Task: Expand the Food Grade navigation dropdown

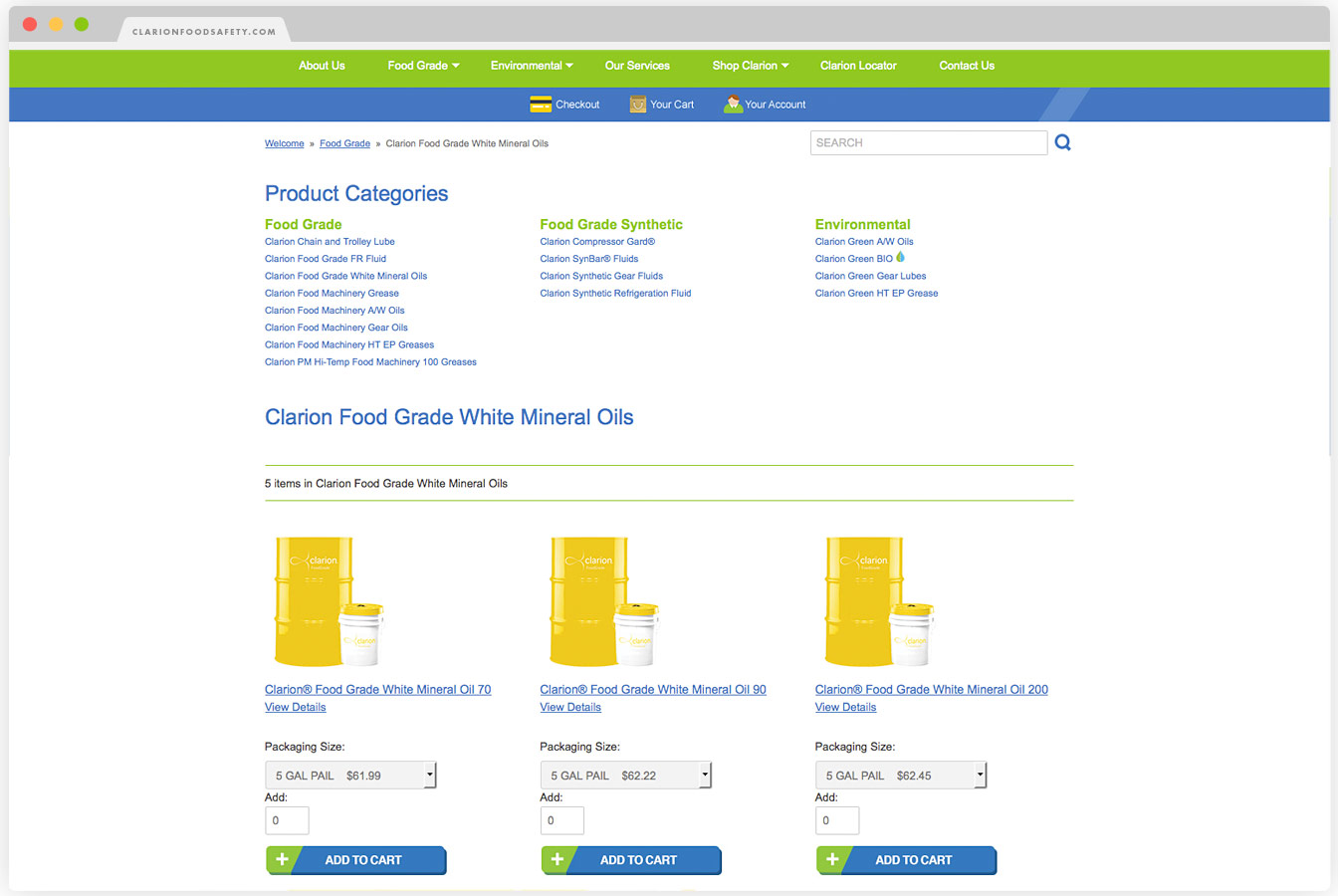Action: 423,66
